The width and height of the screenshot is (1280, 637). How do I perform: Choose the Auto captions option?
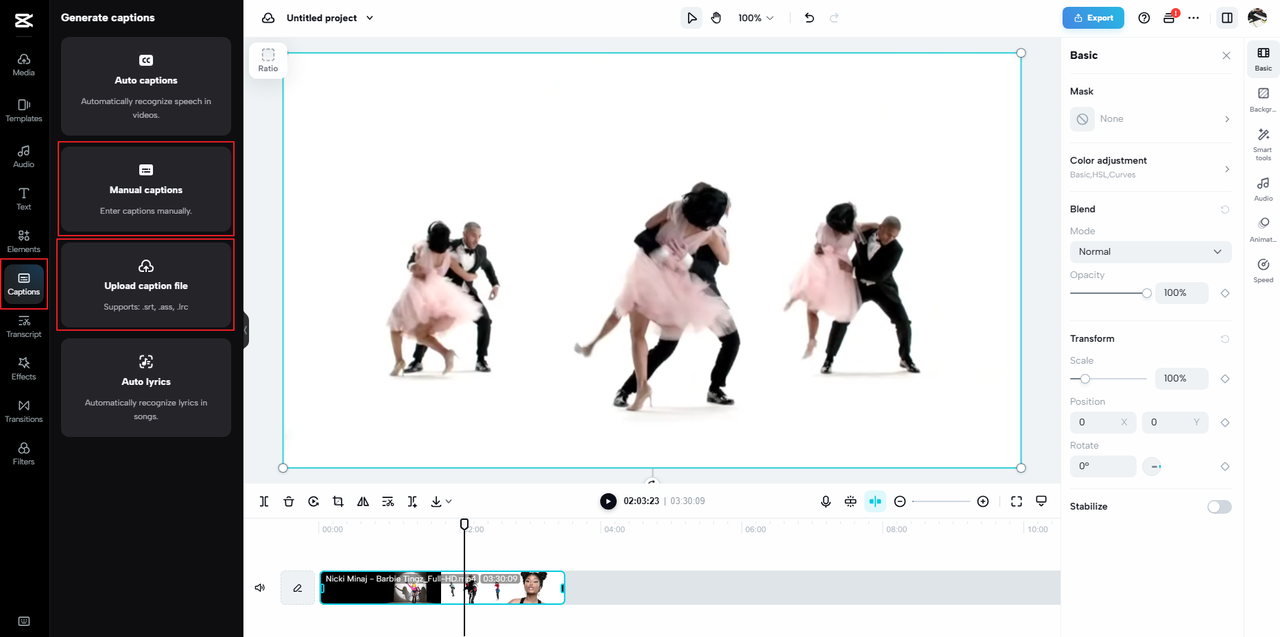click(146, 86)
